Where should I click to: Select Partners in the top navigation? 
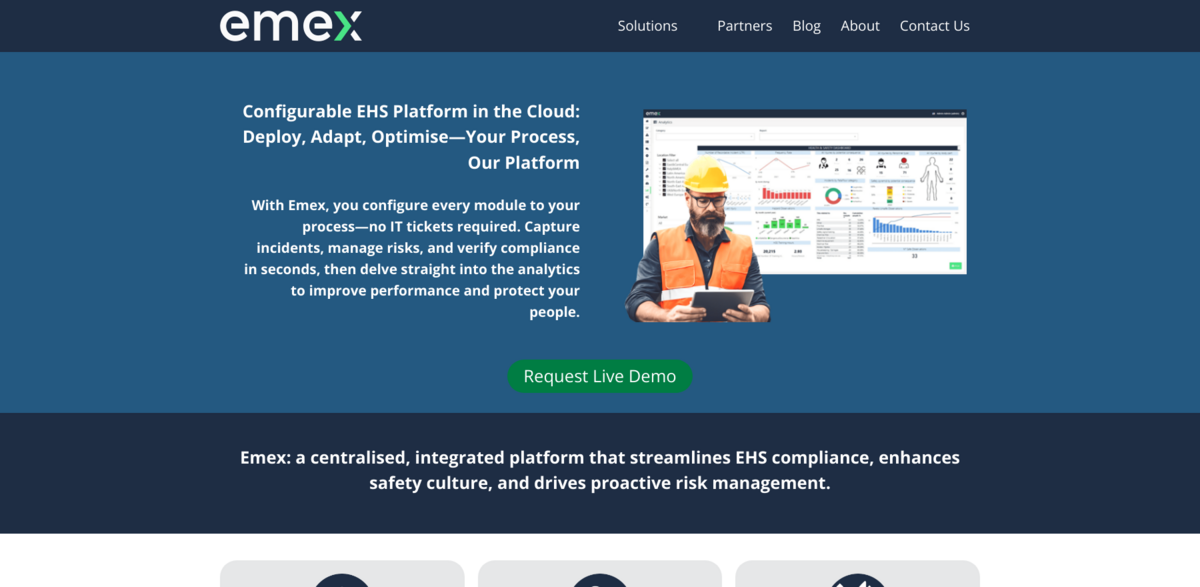tap(744, 25)
